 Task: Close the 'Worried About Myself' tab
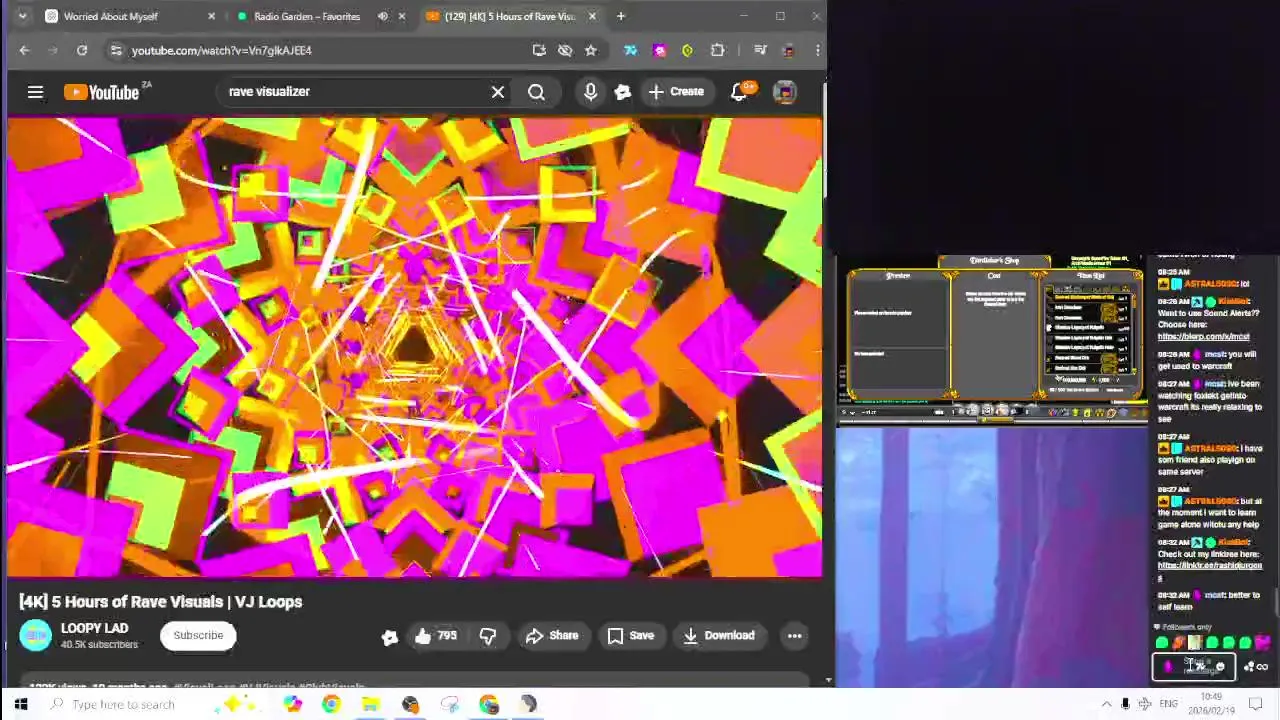[211, 16]
